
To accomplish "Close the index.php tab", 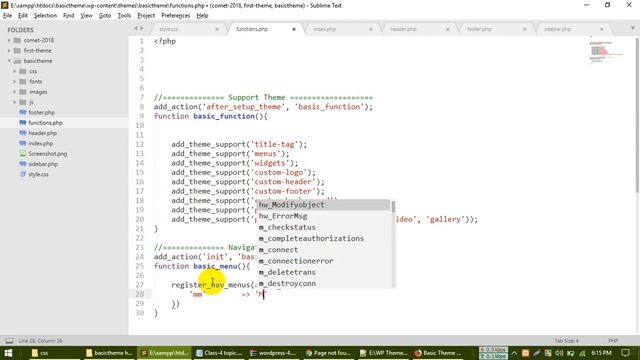I will pos(371,29).
